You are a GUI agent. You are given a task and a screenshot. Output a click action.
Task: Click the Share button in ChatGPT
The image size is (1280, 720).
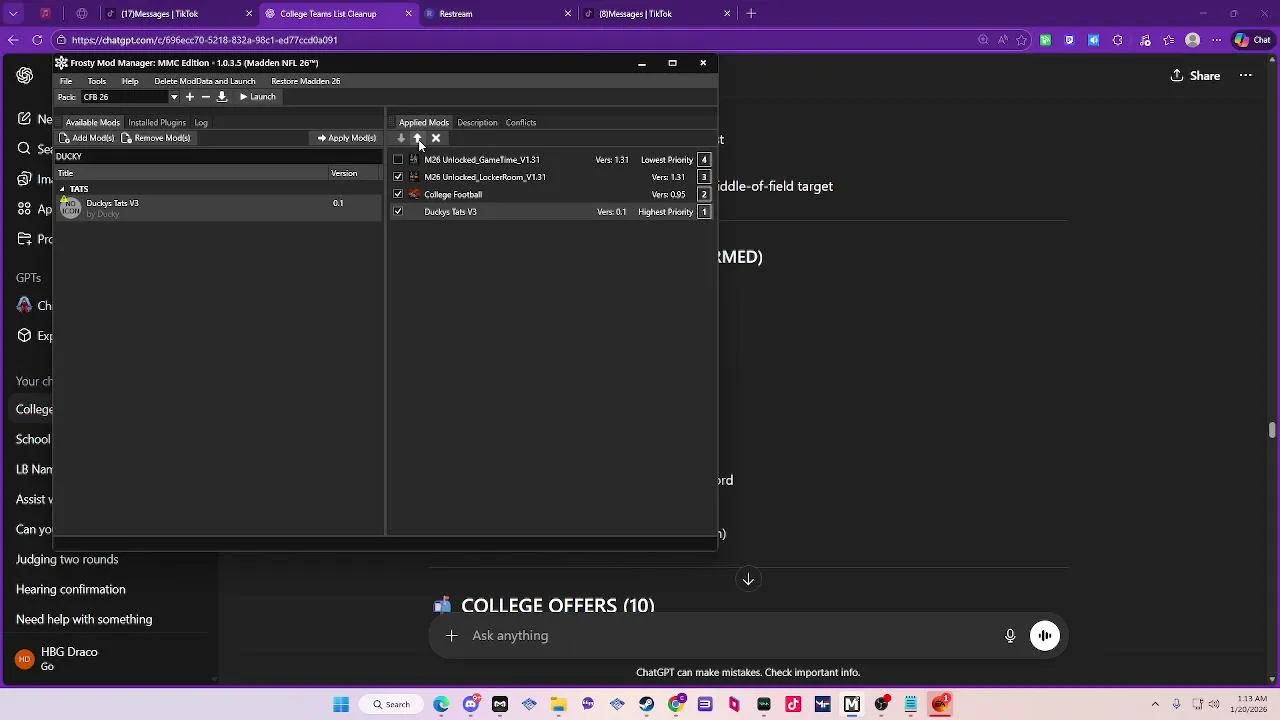coord(1196,76)
